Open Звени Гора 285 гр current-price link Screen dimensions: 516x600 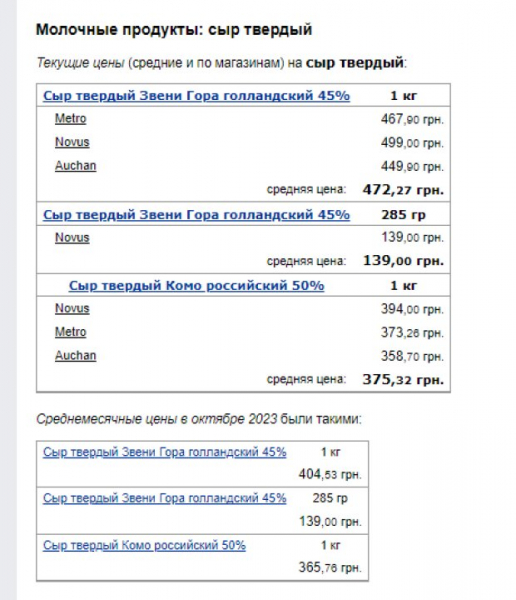point(196,215)
